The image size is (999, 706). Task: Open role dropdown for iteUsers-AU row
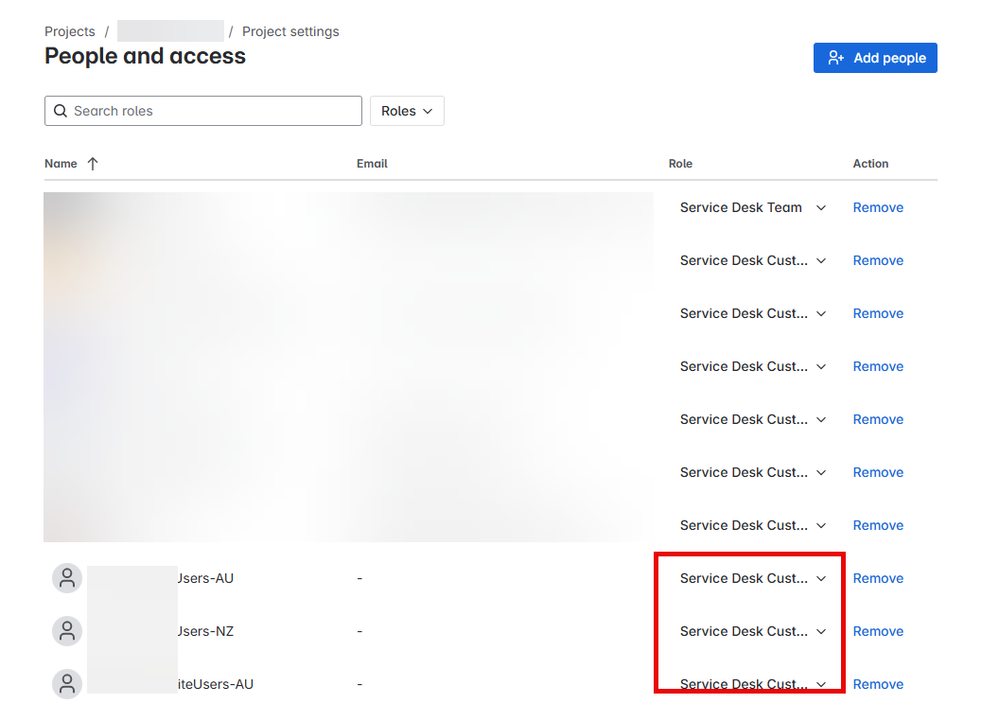[x=752, y=684]
